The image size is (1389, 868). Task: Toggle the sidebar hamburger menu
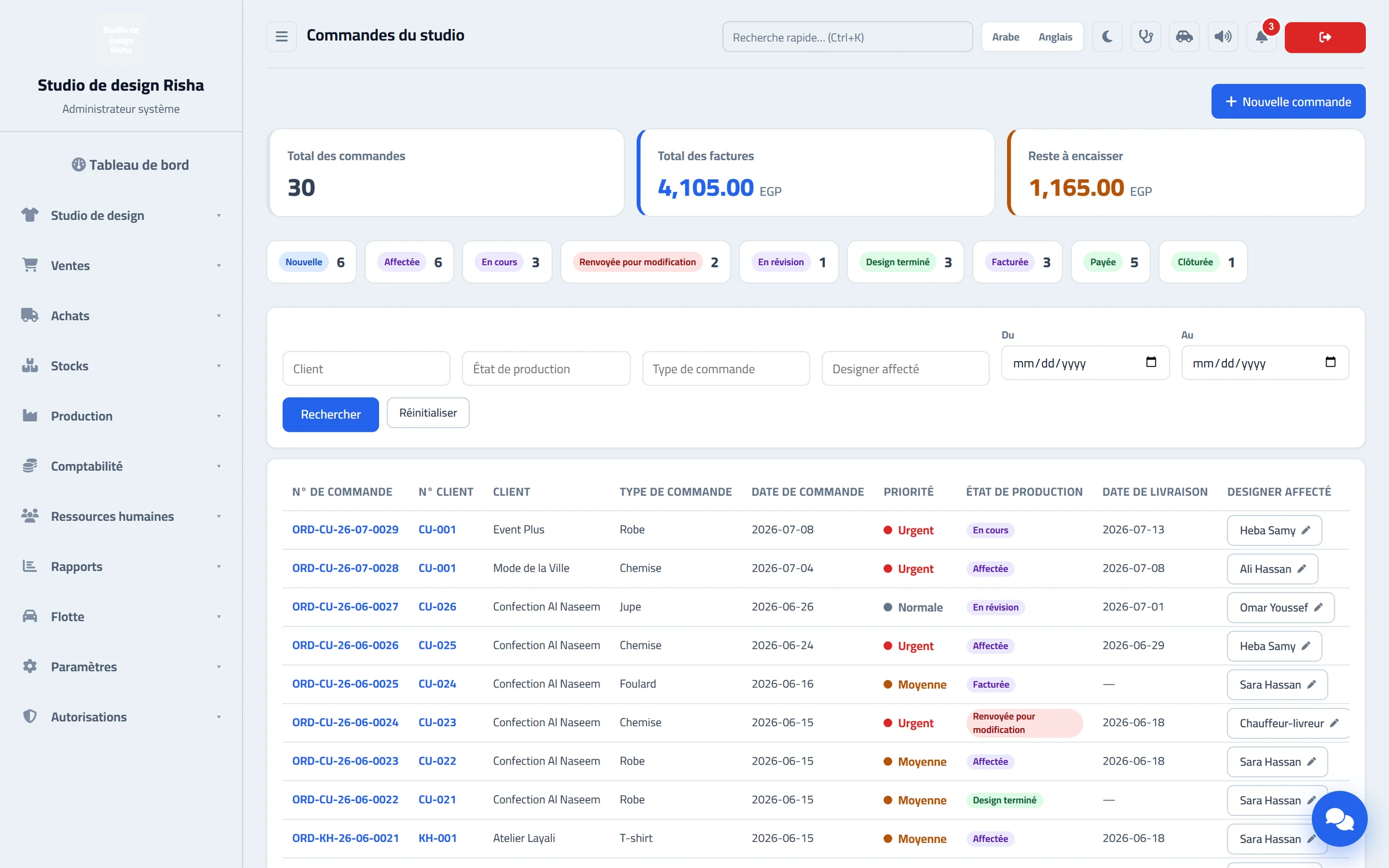281,37
